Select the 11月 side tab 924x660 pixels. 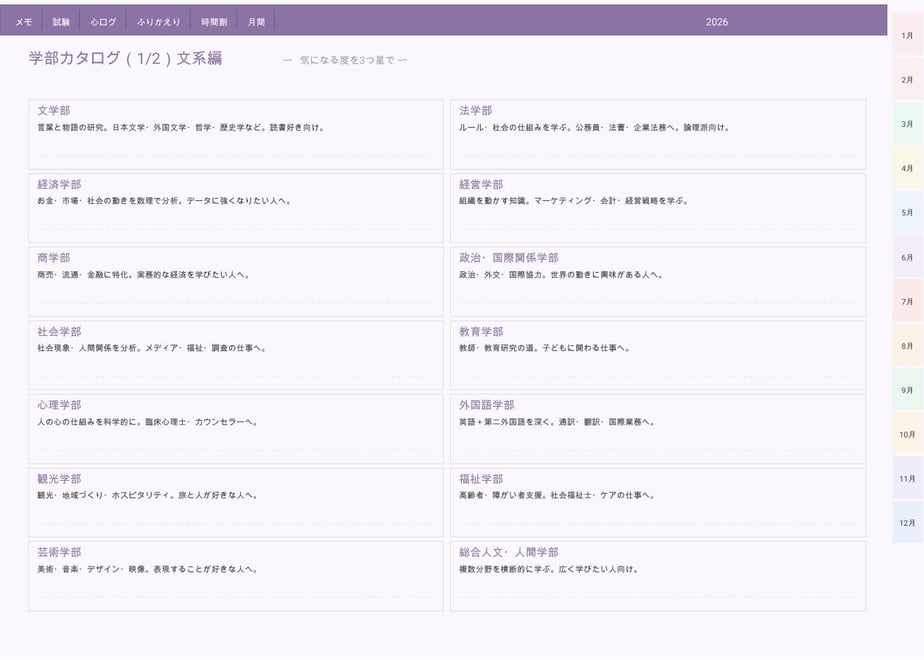coord(907,478)
